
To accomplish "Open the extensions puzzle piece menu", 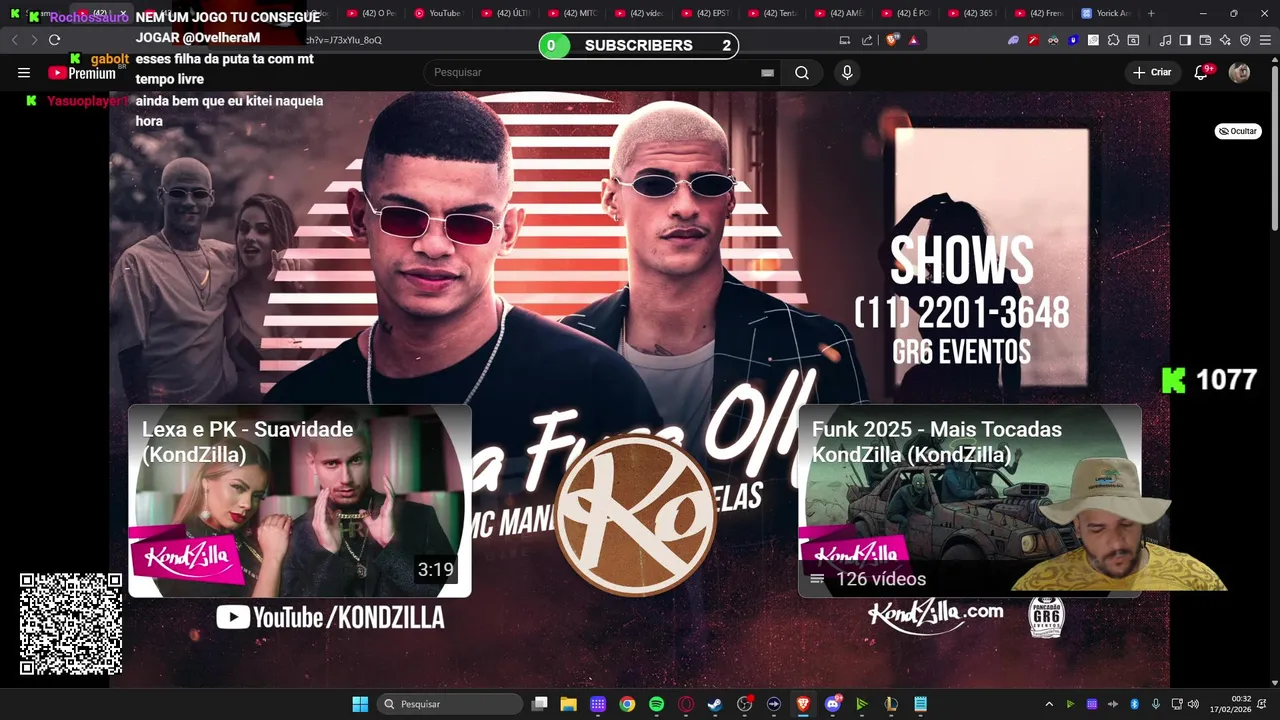I will 1113,40.
